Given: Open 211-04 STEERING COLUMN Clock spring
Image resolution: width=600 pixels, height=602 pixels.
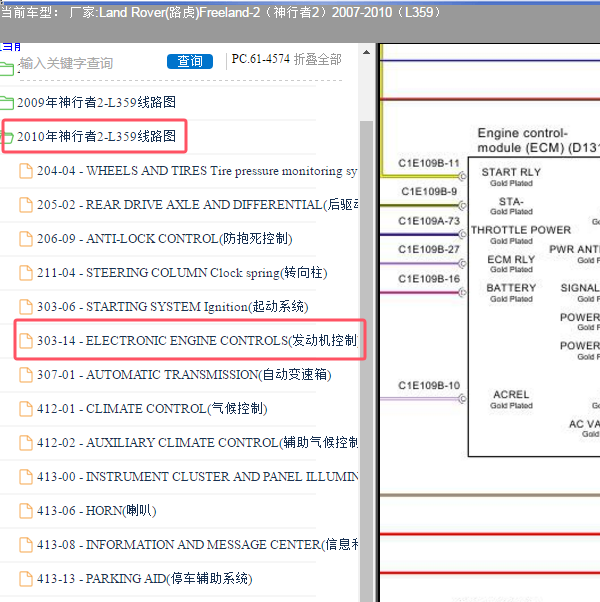Looking at the screenshot, I should 182,273.
